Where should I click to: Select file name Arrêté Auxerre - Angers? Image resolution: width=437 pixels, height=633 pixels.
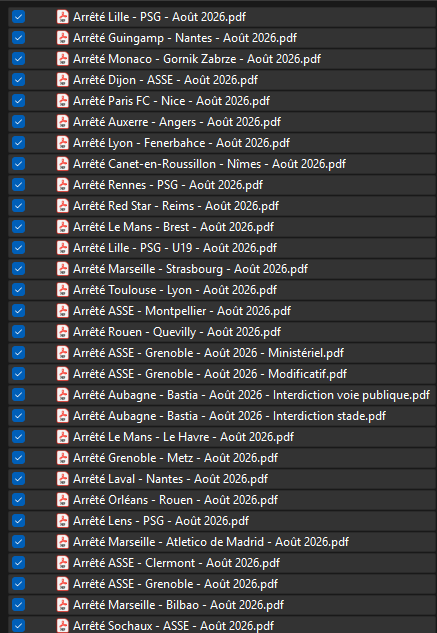pyautogui.click(x=177, y=122)
